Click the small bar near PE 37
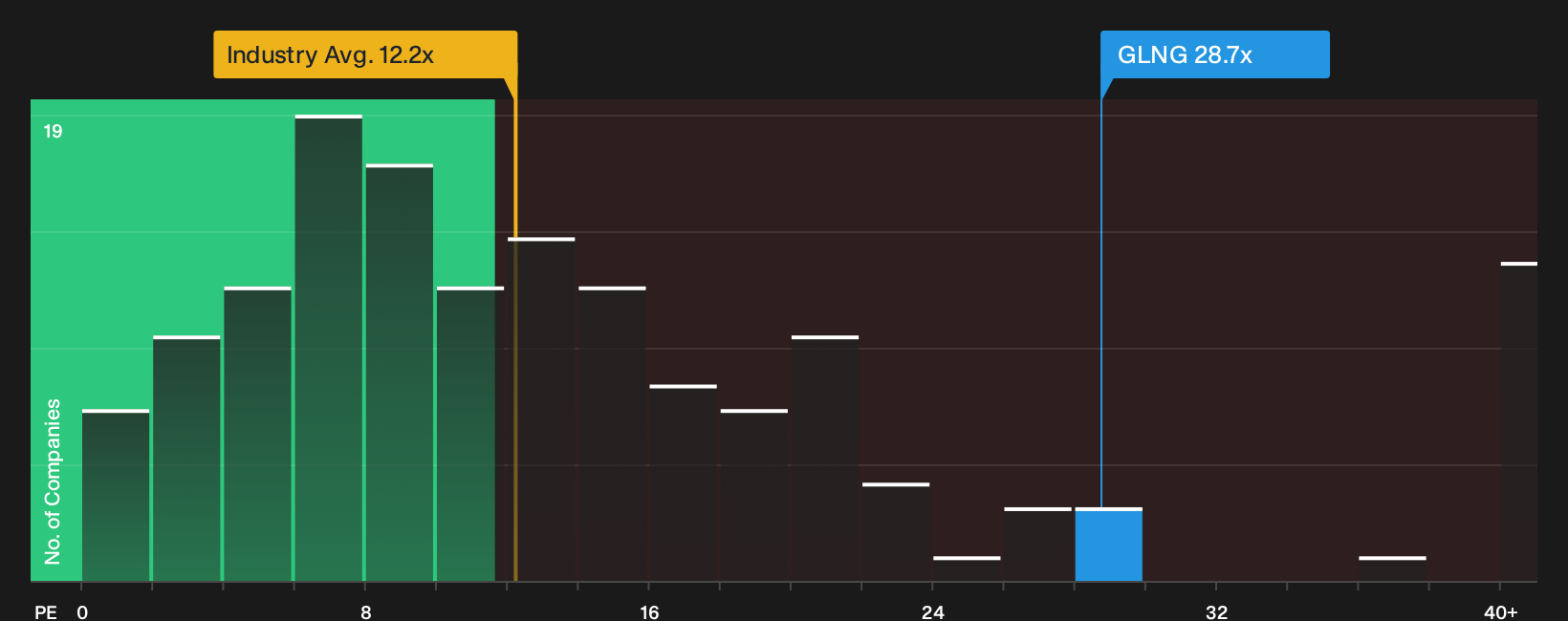The image size is (1568, 621). tap(1392, 568)
